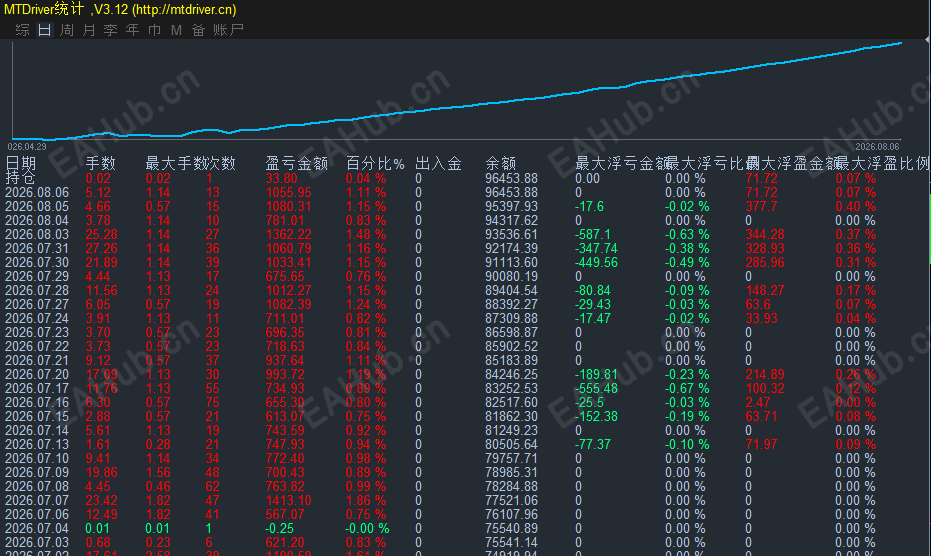
Task: Click the 最大手数 column header
Action: tap(176, 163)
